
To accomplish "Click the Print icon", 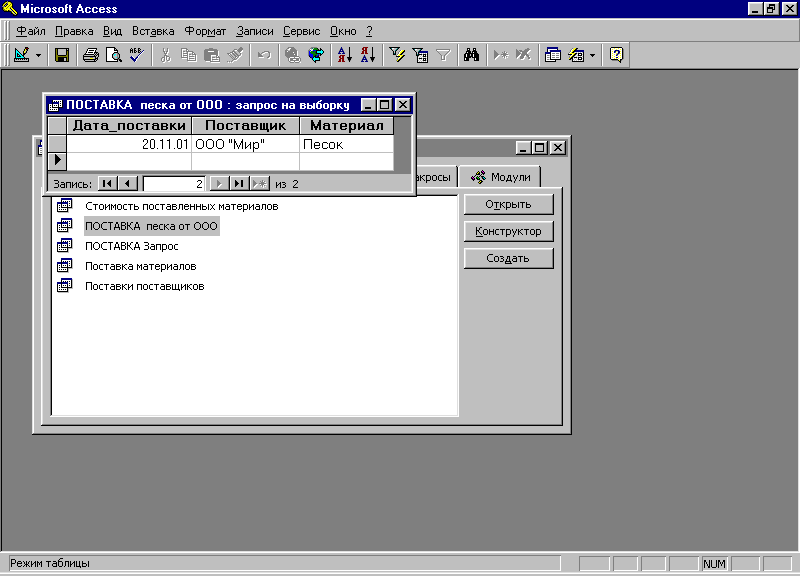I will [91, 55].
